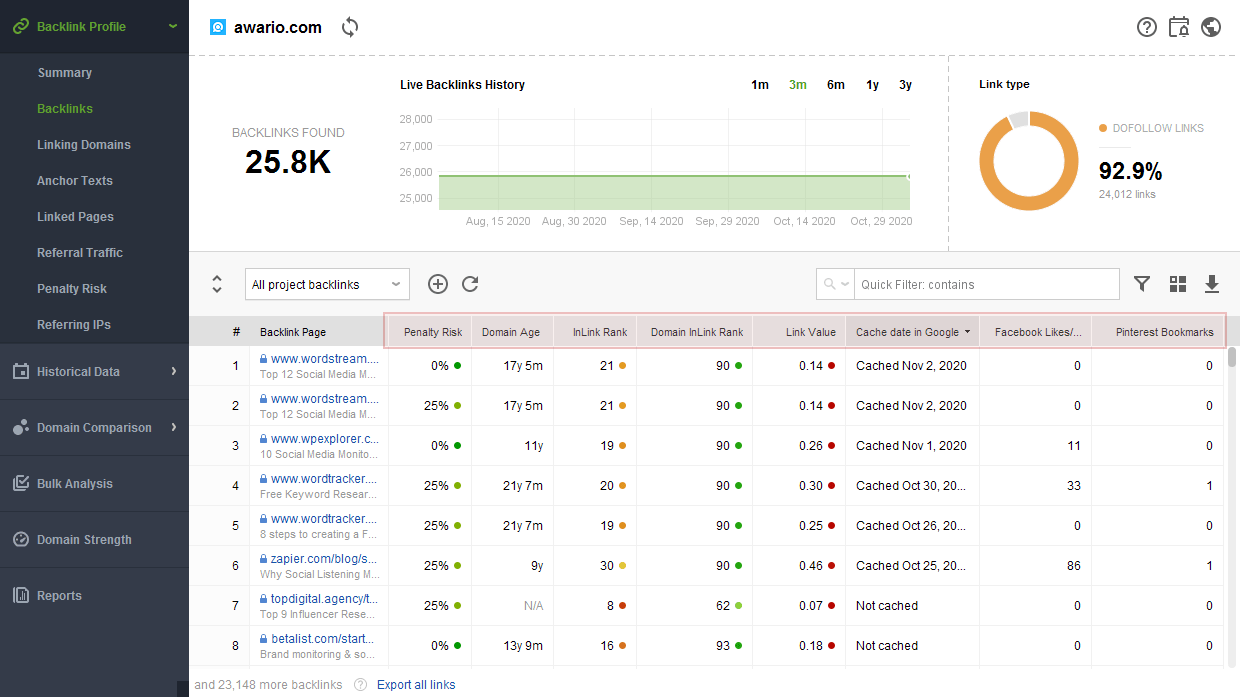The height and width of the screenshot is (697, 1240).
Task: Click the awario.com project favicon
Action: 218,27
